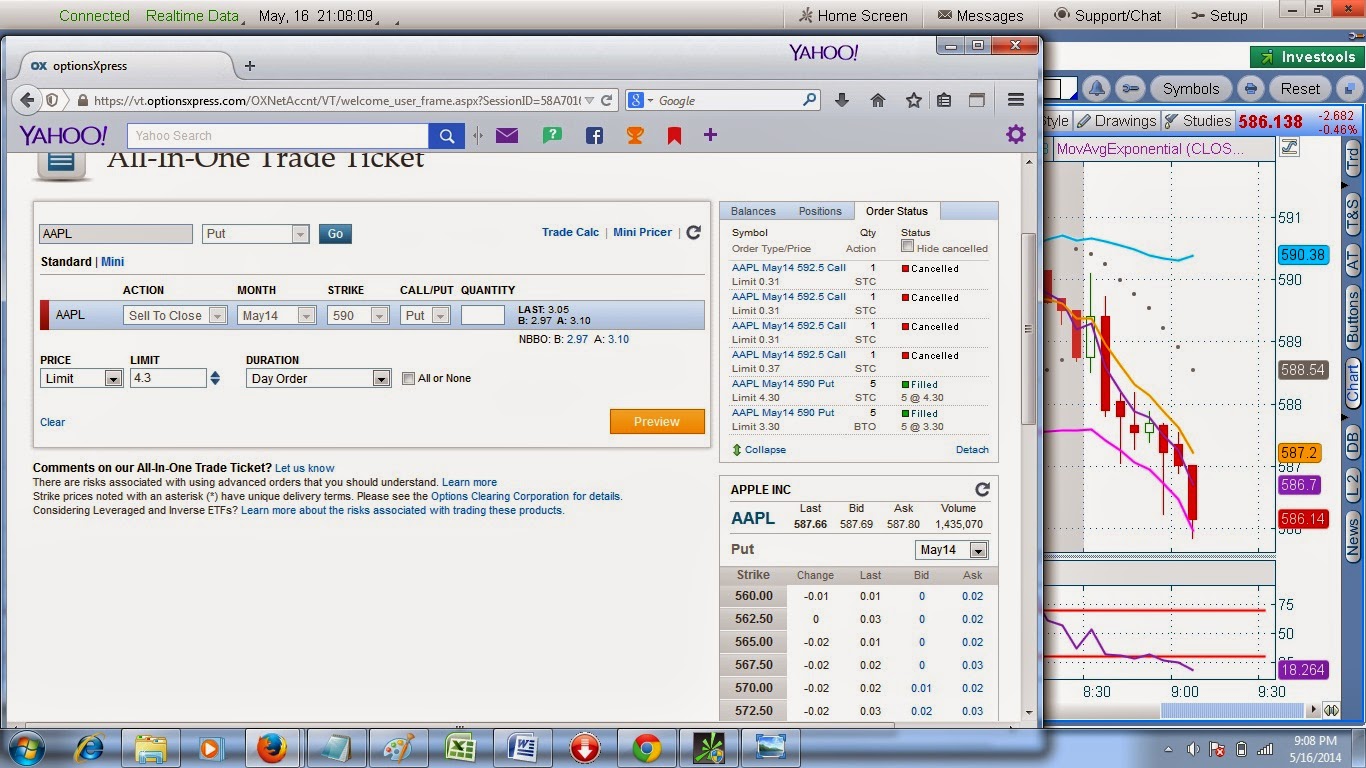Screen dimensions: 1366x768
Task: Open Studies in chart toolbar
Action: [1197, 121]
